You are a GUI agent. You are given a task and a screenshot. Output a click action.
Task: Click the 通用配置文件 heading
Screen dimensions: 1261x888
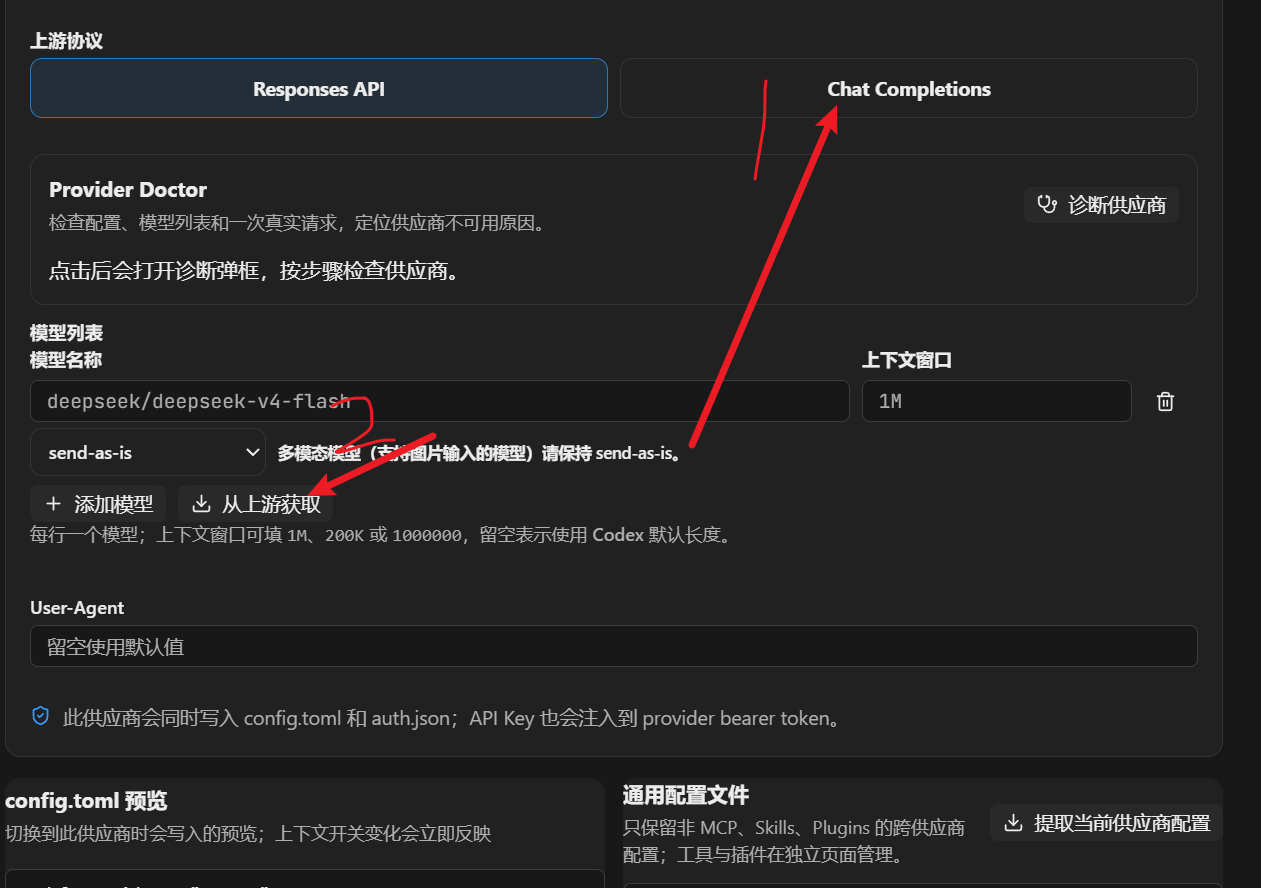(x=685, y=795)
